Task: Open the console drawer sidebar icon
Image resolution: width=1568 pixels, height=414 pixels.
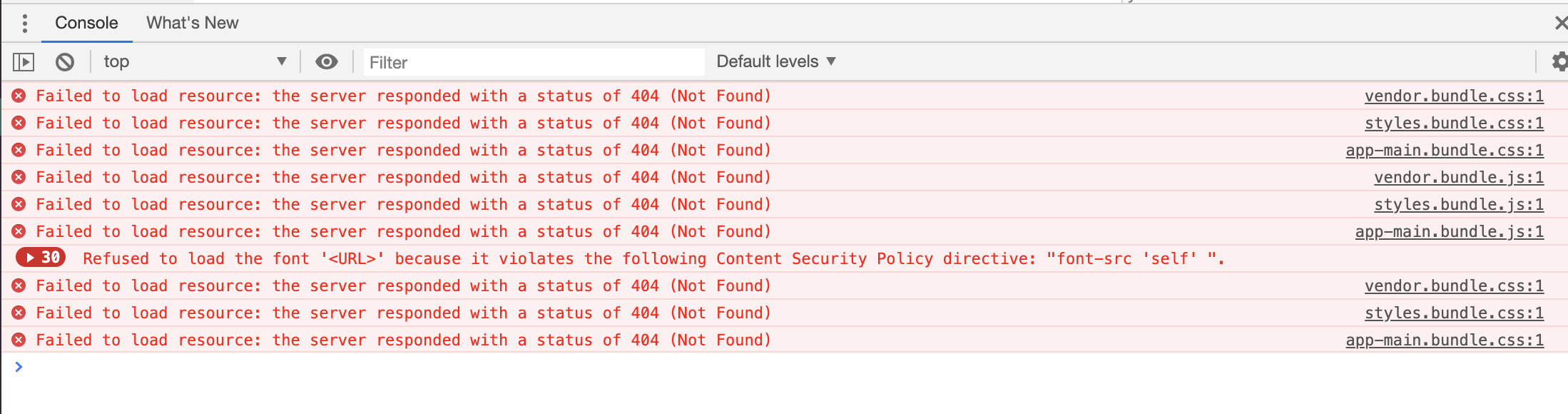Action: pyautogui.click(x=25, y=61)
